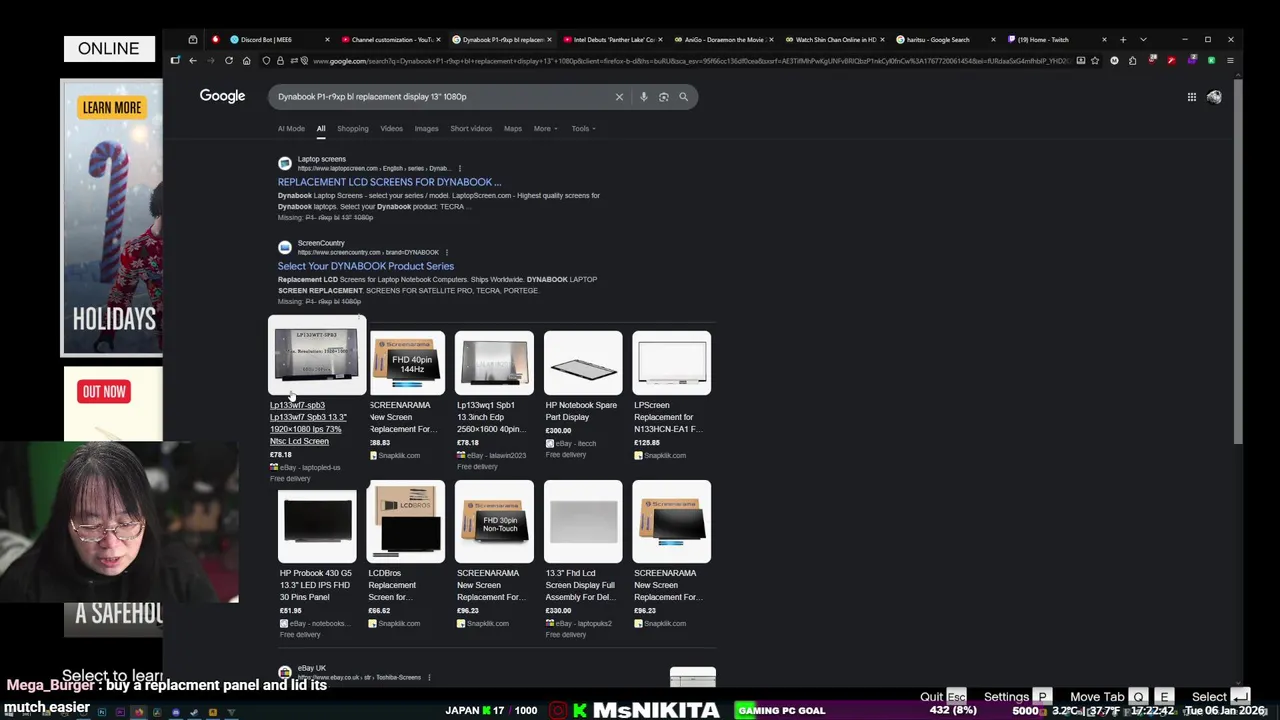Image resolution: width=1280 pixels, height=720 pixels.
Task: Open Lp133wq1 Spb1 13.3inch product thumbnail
Action: 494,363
